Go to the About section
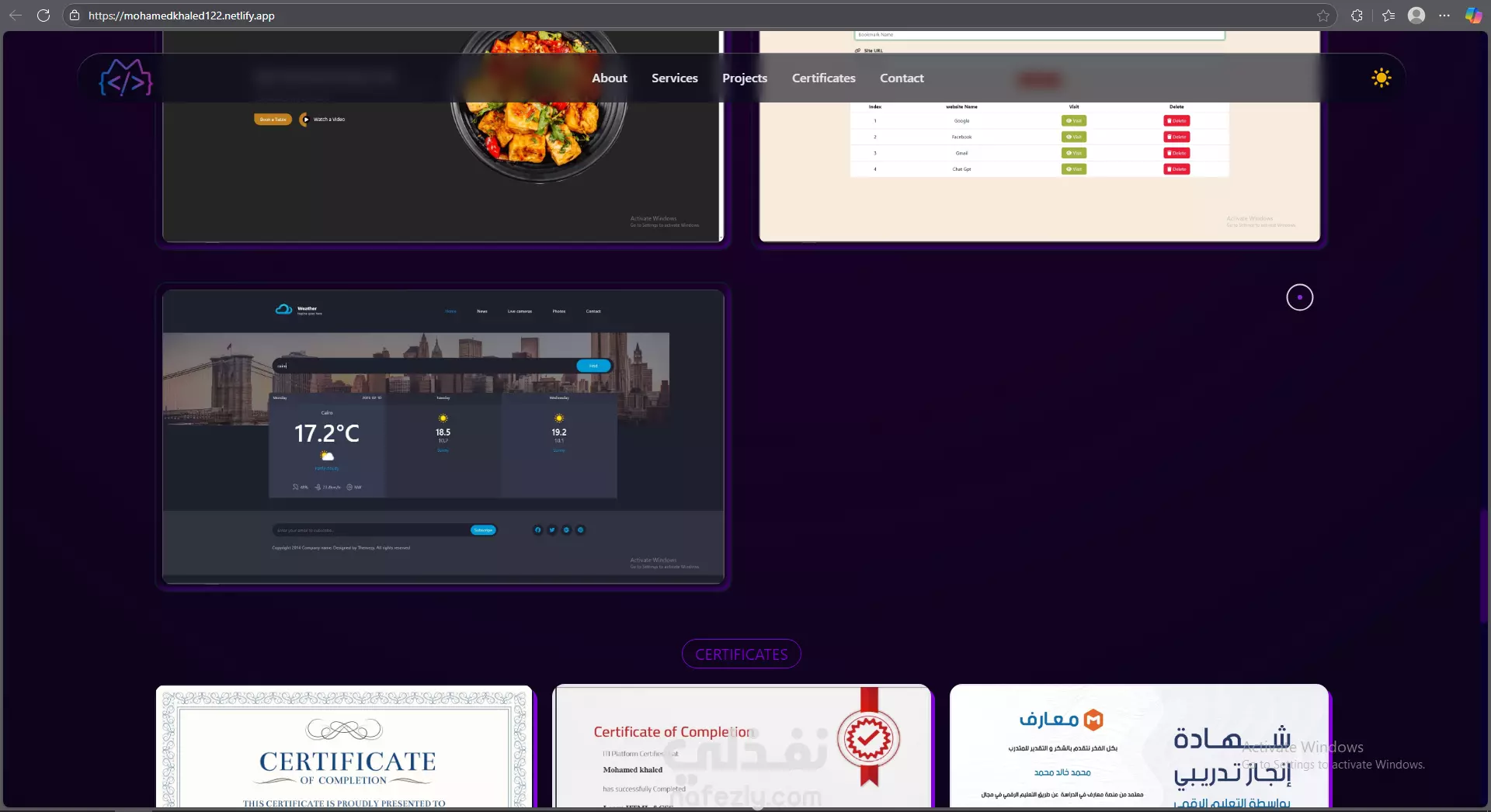 pyautogui.click(x=609, y=78)
